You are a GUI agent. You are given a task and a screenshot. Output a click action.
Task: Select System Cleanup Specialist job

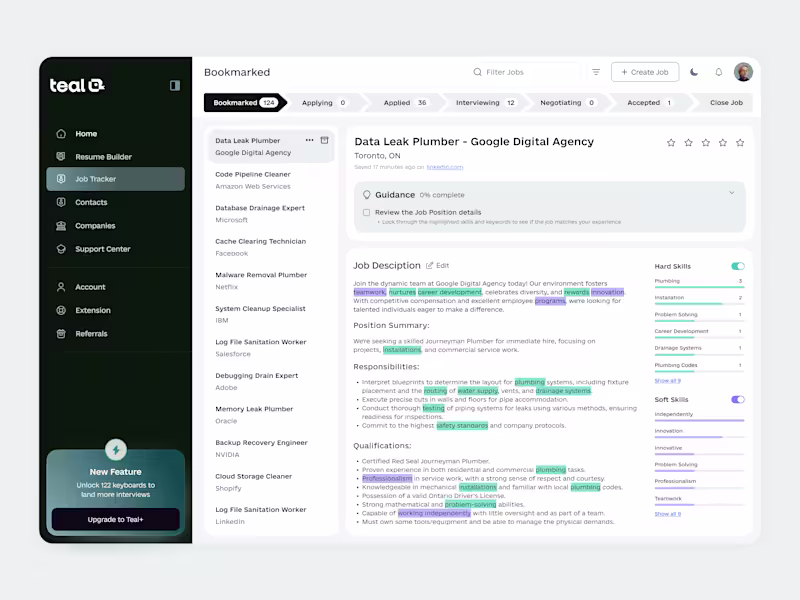coord(271,314)
